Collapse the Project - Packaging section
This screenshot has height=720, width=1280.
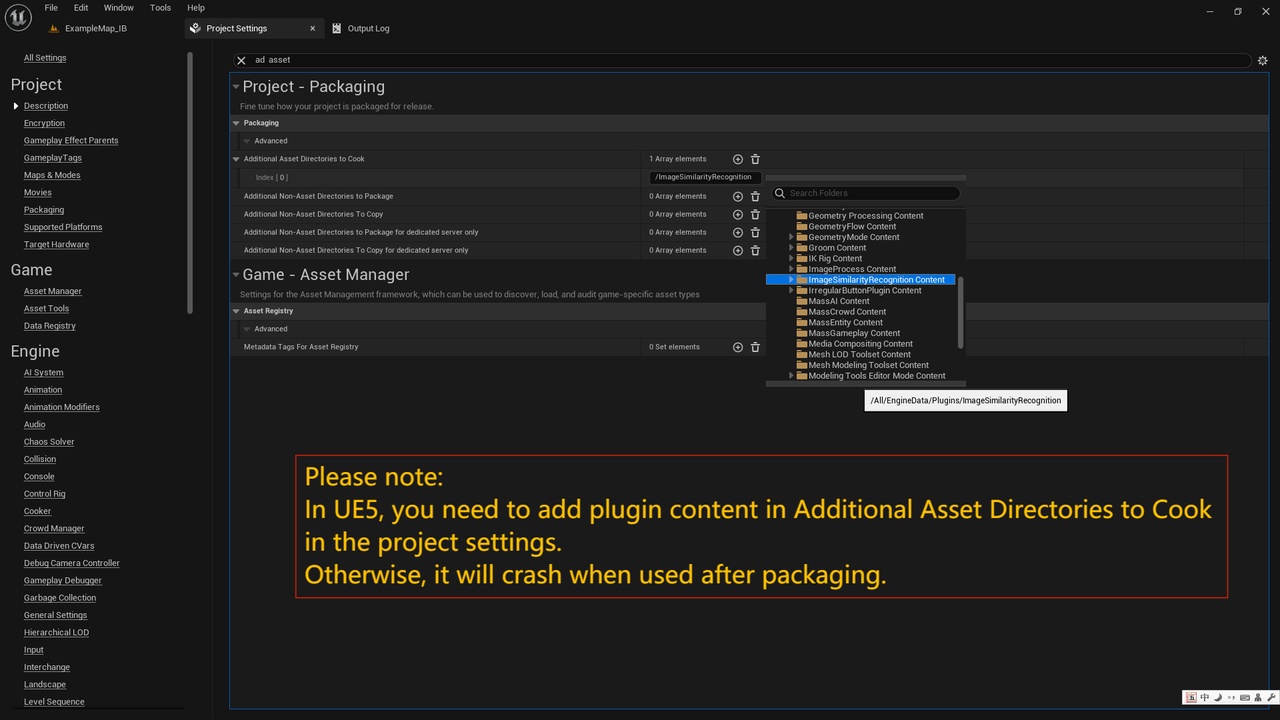236,87
